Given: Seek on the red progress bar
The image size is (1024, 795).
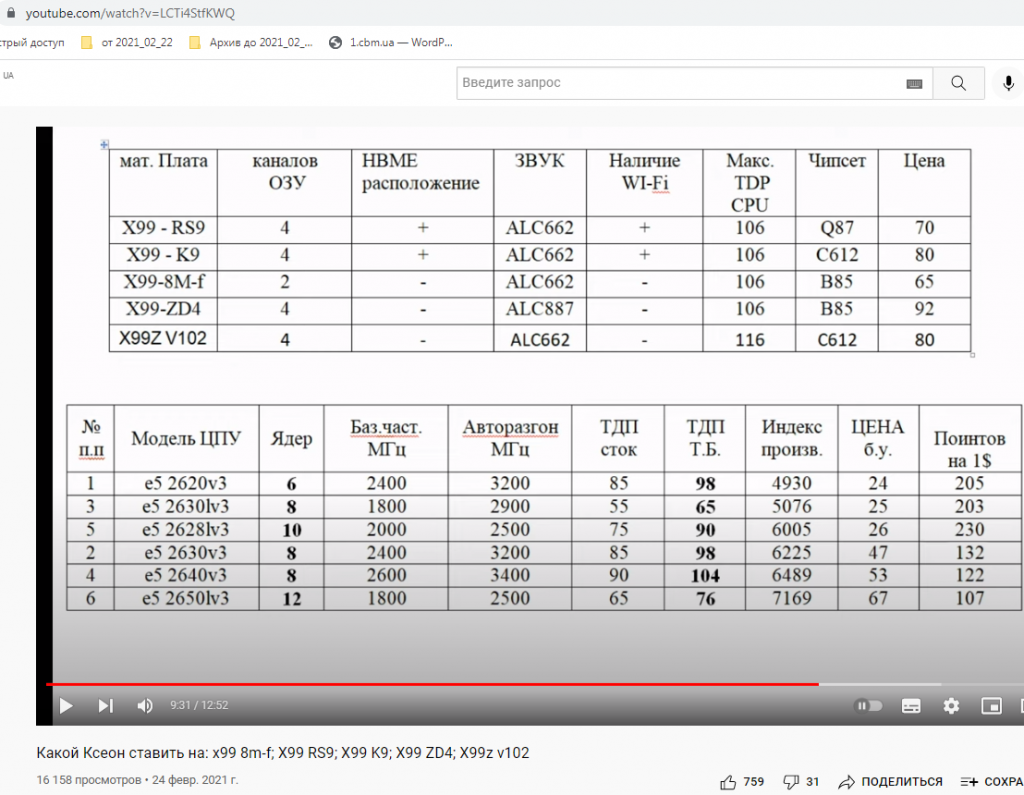Looking at the screenshot, I should point(432,684).
